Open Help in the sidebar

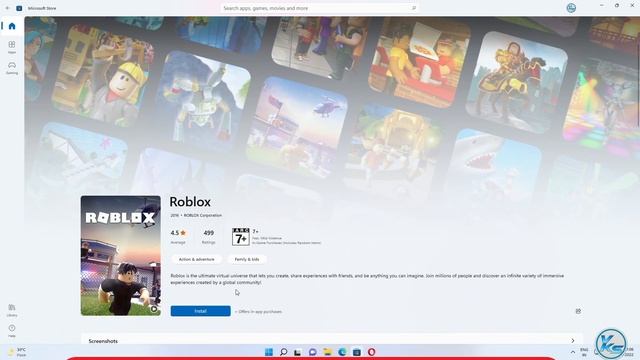coord(12,331)
